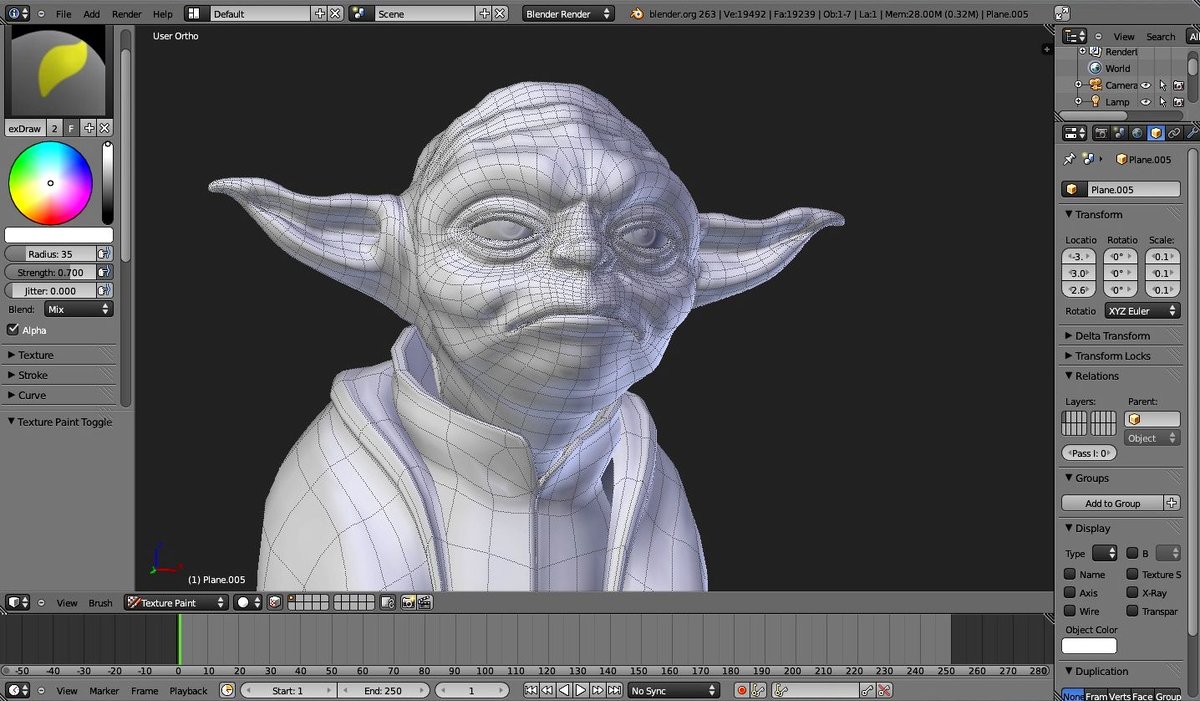Enable the Texture Space checkbox
This screenshot has height=701, width=1200.
click(1132, 575)
